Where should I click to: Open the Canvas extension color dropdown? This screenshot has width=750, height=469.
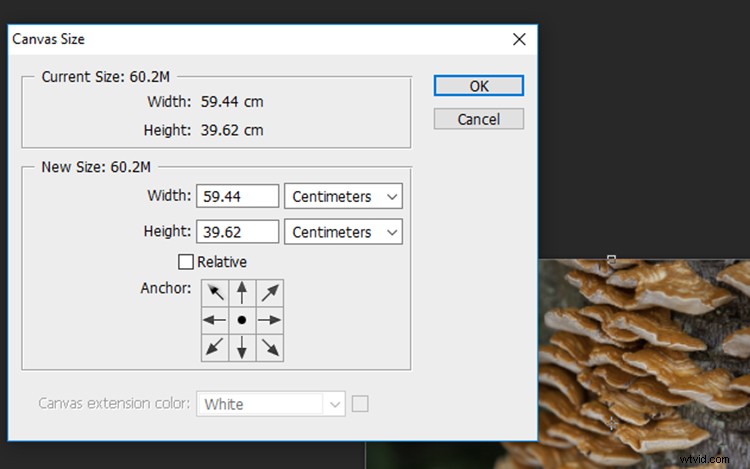(x=272, y=404)
